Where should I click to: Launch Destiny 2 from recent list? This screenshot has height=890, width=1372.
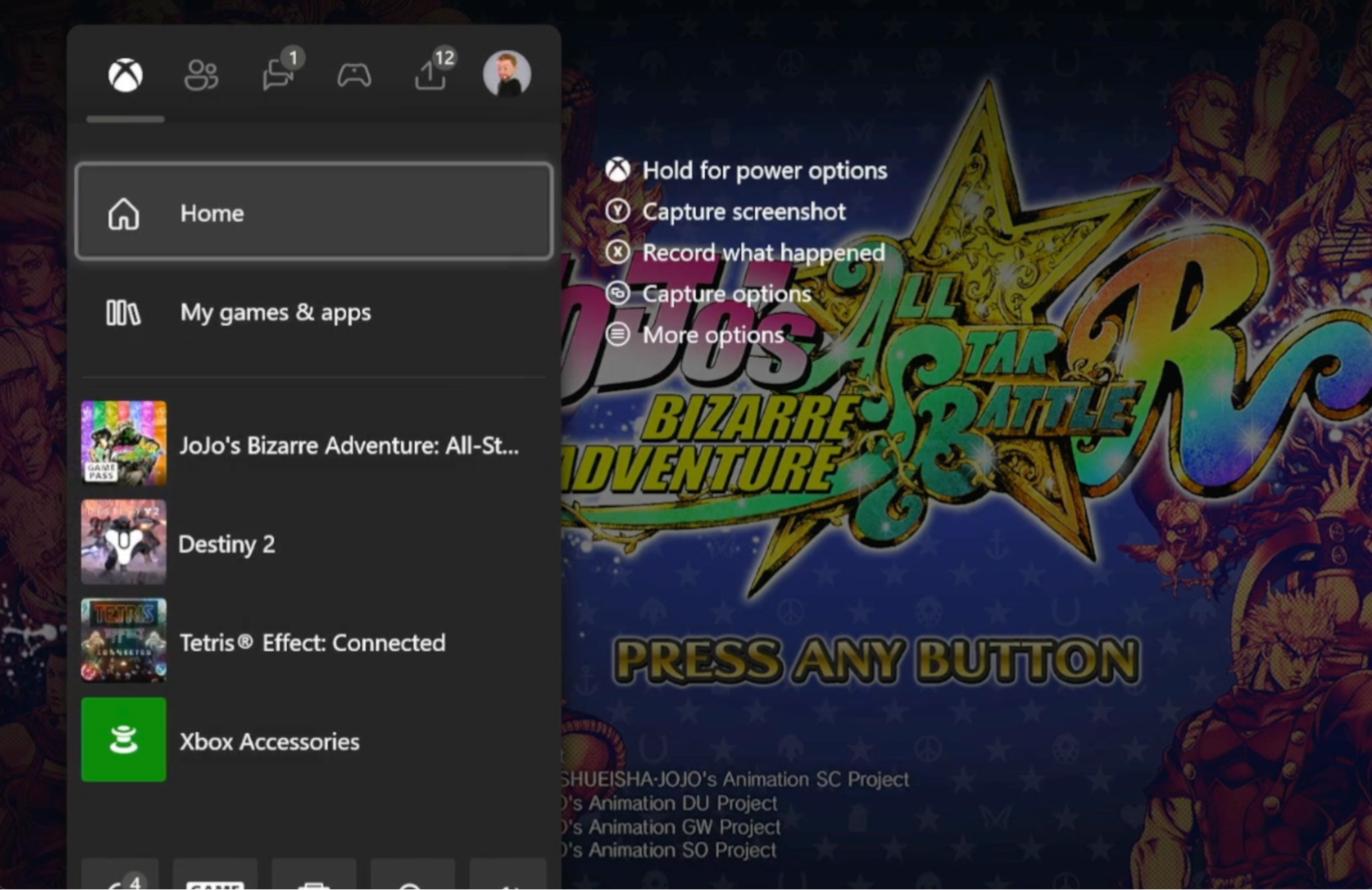point(227,544)
